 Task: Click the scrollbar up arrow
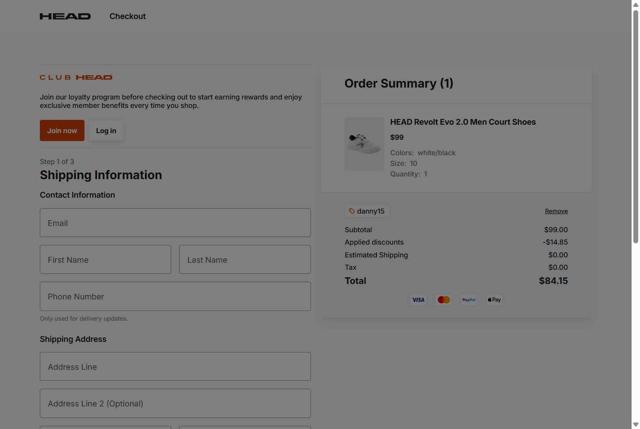click(x=636, y=4)
